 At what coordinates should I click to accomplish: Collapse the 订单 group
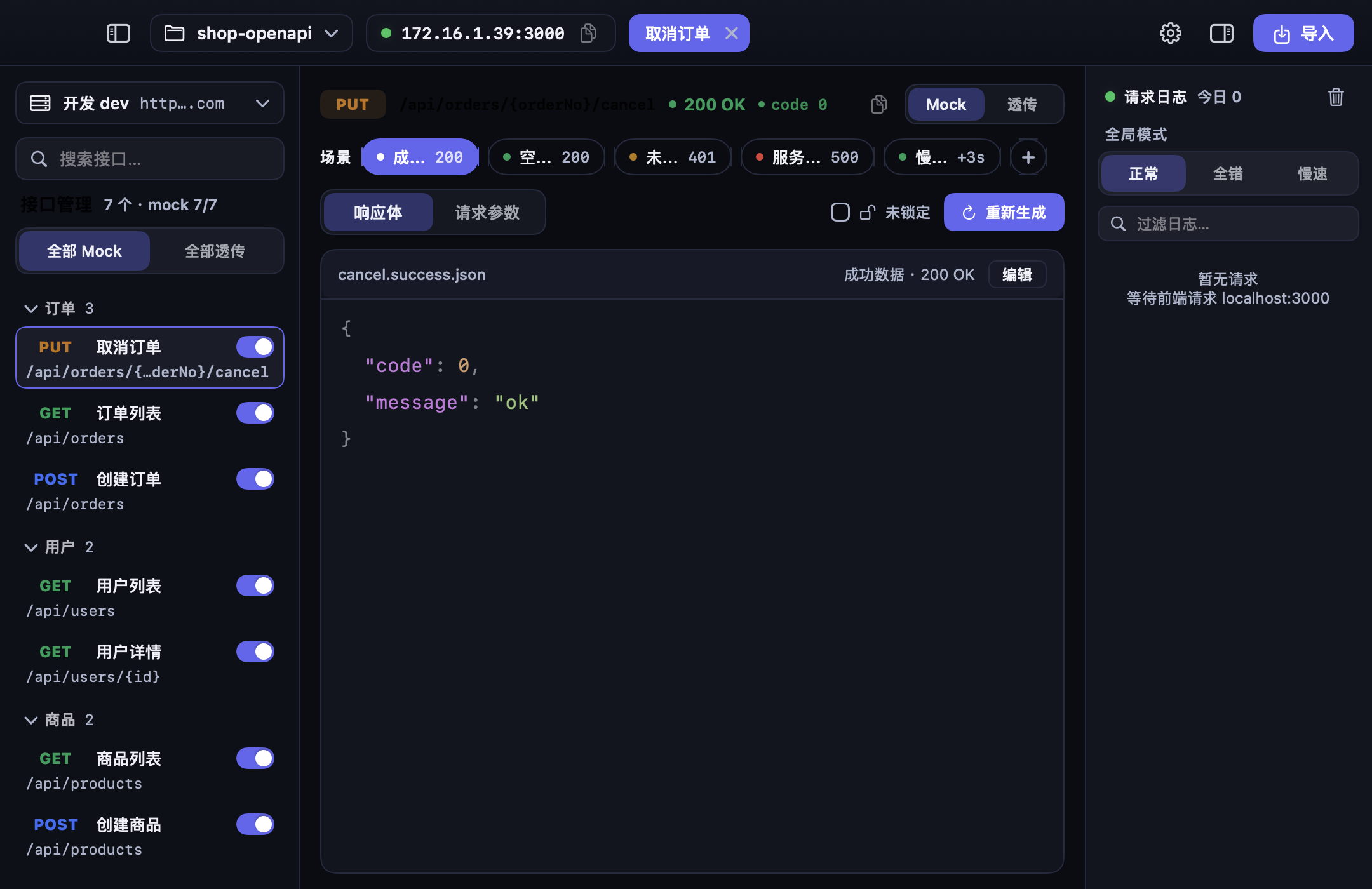click(x=30, y=309)
